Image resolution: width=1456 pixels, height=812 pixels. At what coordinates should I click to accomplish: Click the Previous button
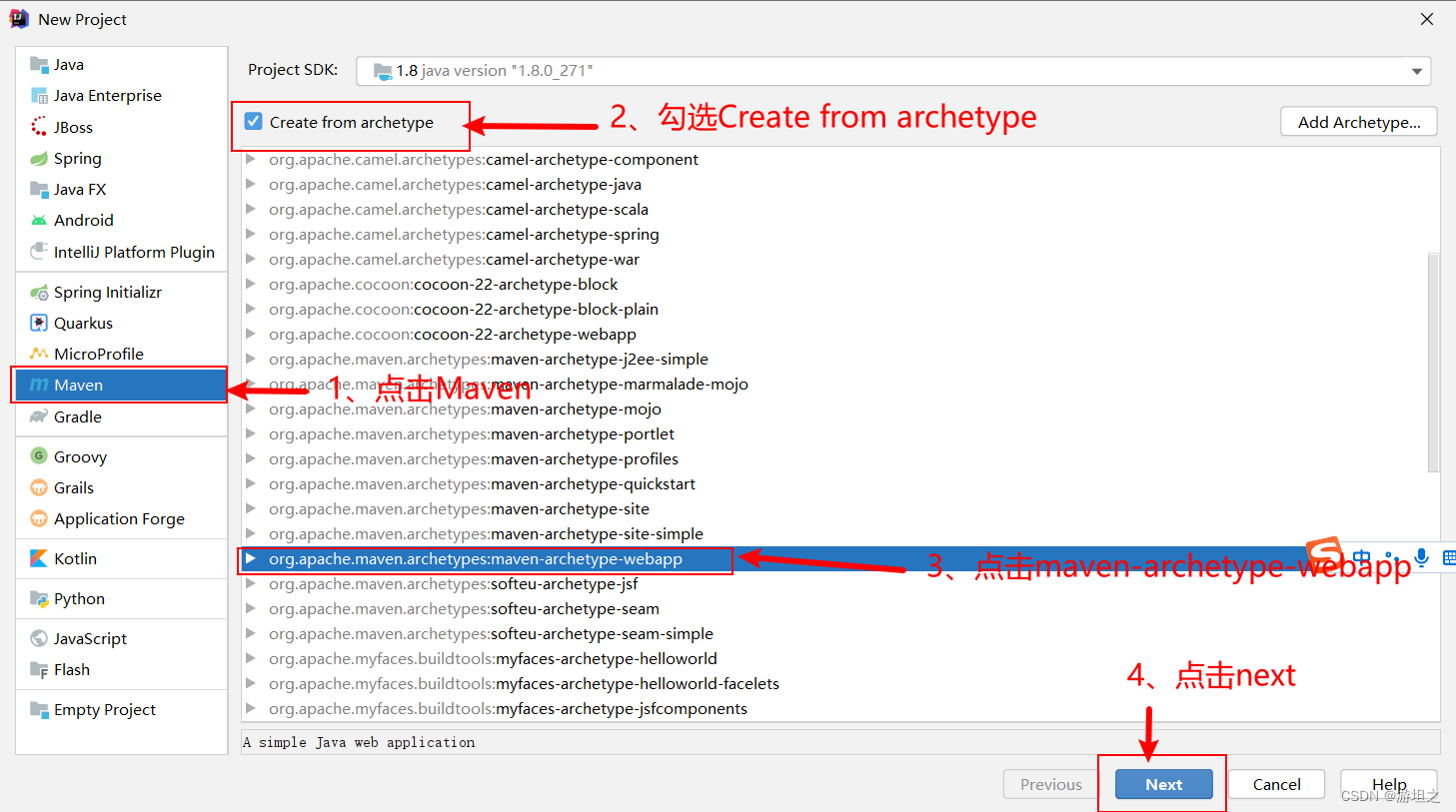tap(1051, 784)
